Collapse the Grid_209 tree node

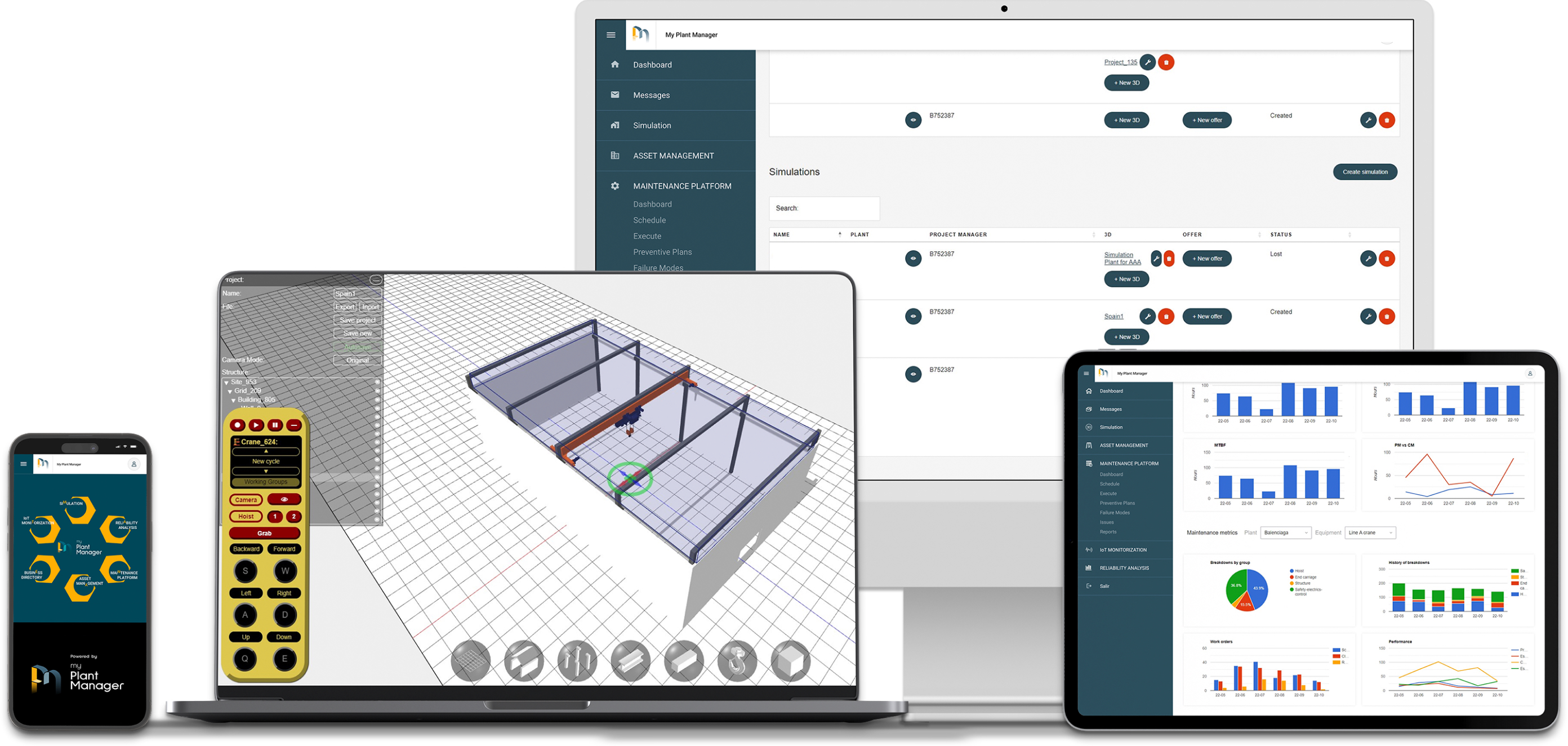point(230,392)
